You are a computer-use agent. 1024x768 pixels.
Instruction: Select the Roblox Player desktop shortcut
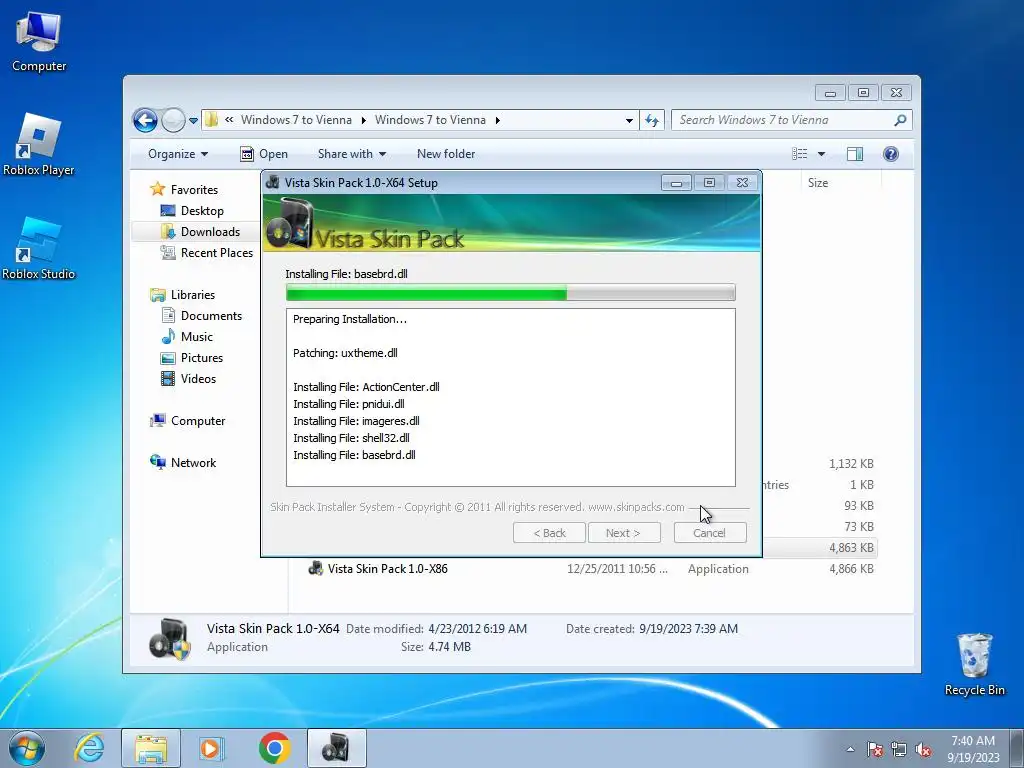click(39, 144)
